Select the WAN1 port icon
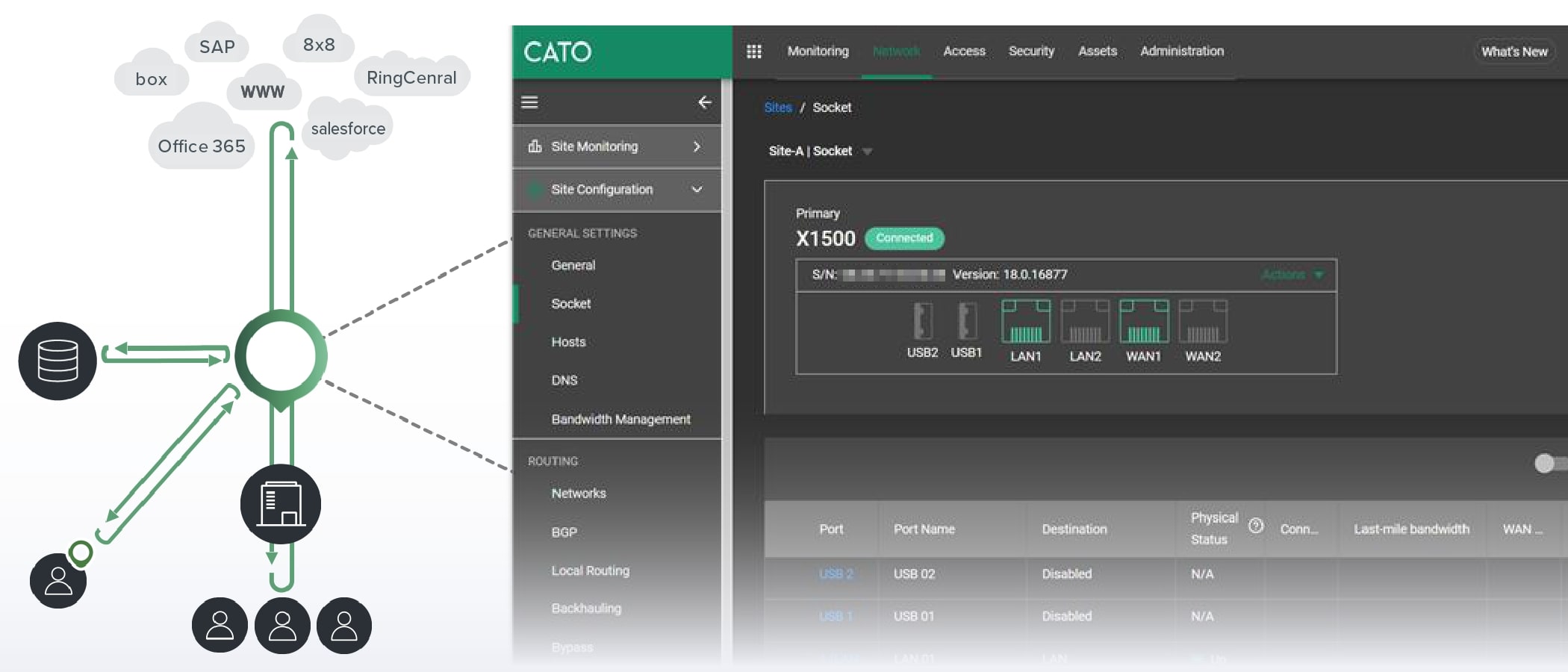Screen dimensions: 1568x672 click(x=1144, y=321)
